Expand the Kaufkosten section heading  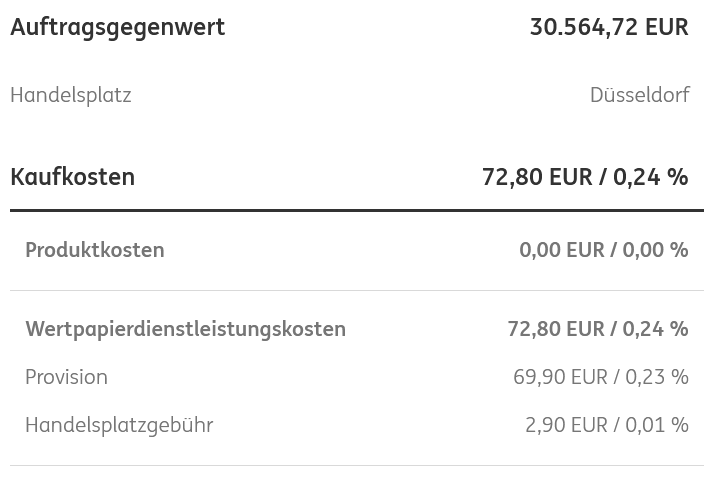pos(72,177)
